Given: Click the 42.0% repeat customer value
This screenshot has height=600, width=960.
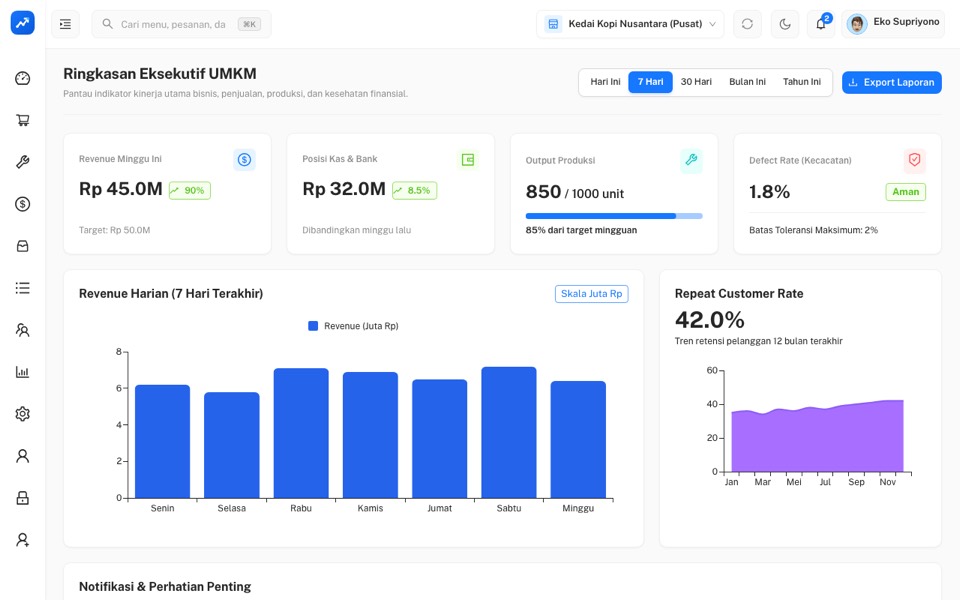Looking at the screenshot, I should click(x=710, y=320).
